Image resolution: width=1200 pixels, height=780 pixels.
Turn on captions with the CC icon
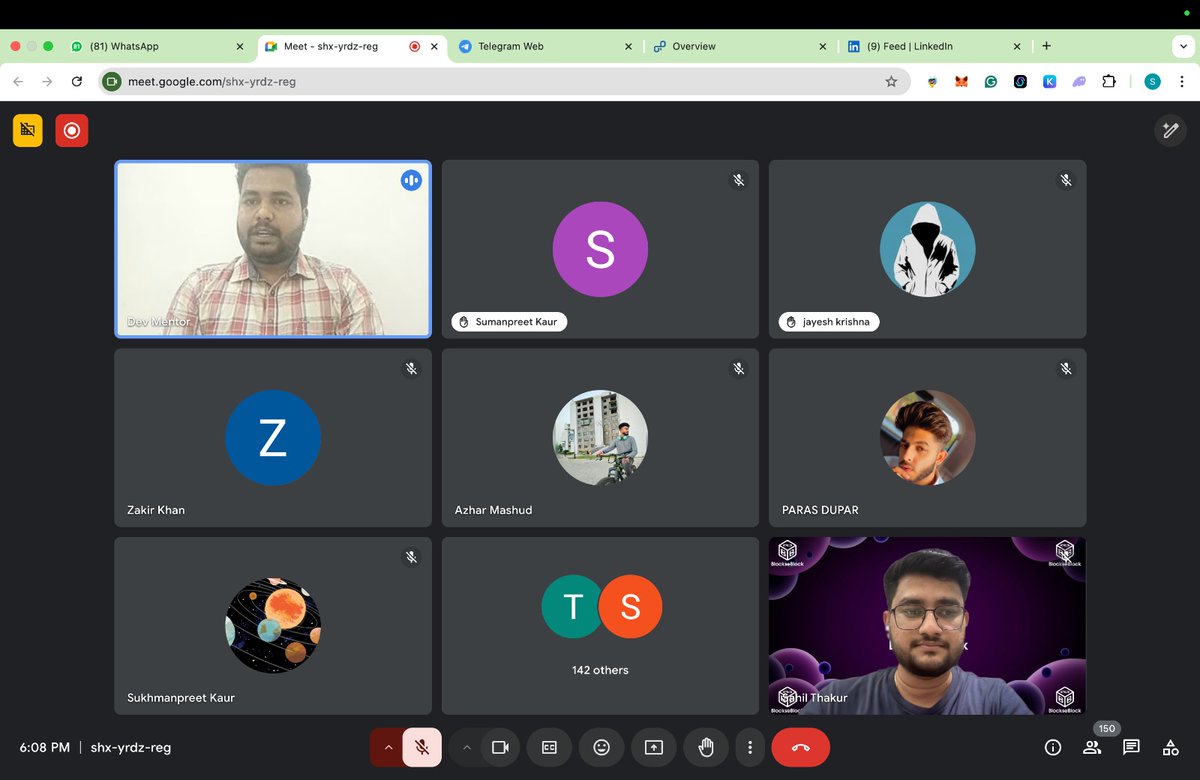(549, 747)
